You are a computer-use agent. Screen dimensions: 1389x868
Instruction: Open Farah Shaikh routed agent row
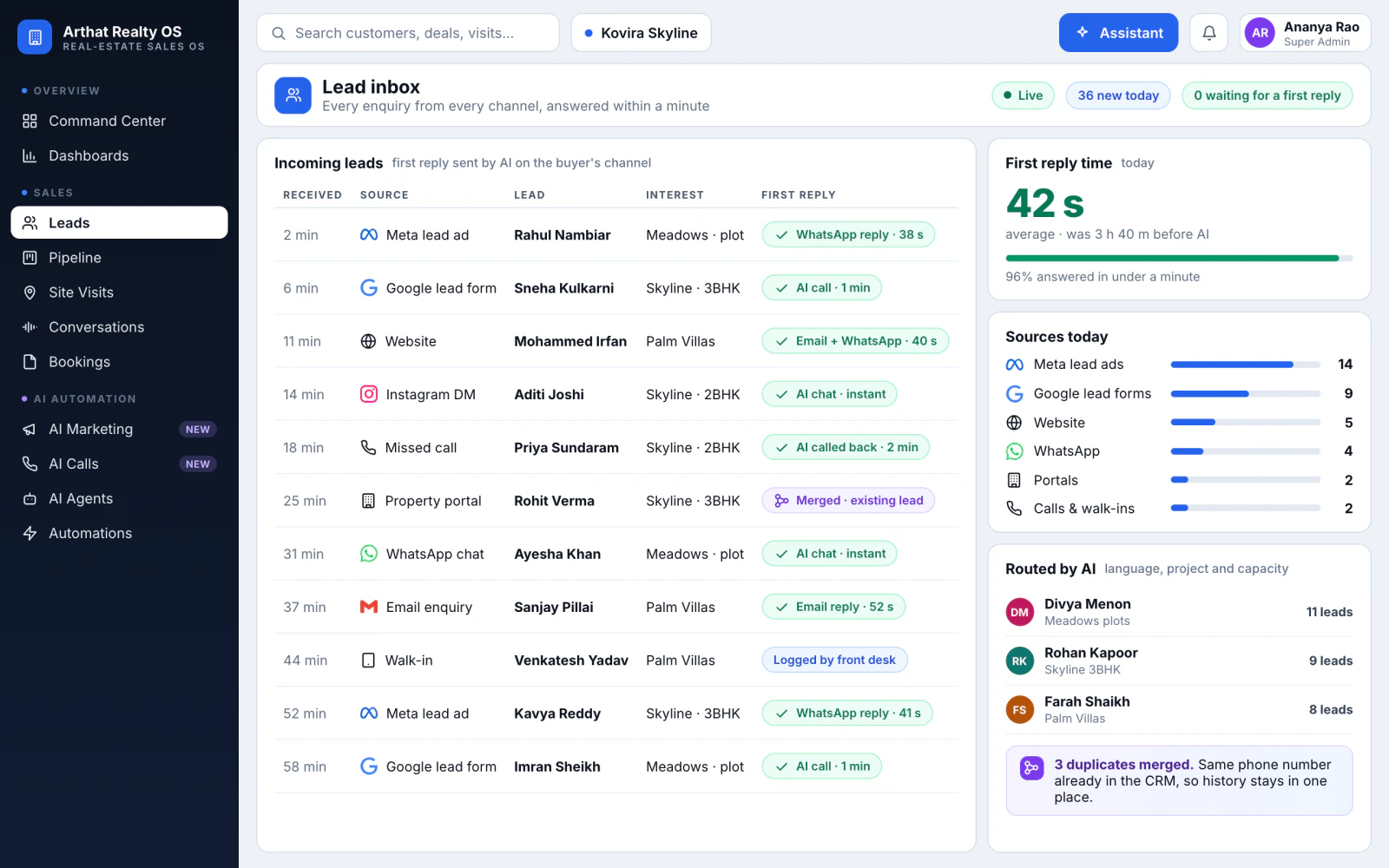coord(1179,709)
